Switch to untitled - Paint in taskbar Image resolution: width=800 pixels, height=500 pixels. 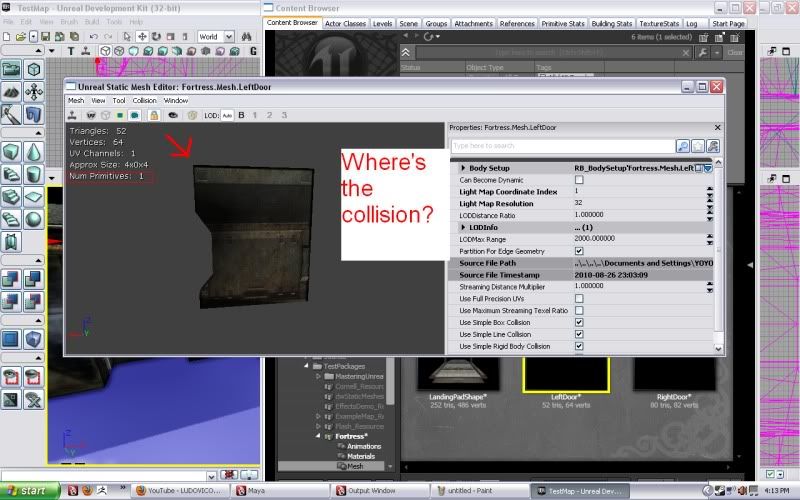point(480,491)
